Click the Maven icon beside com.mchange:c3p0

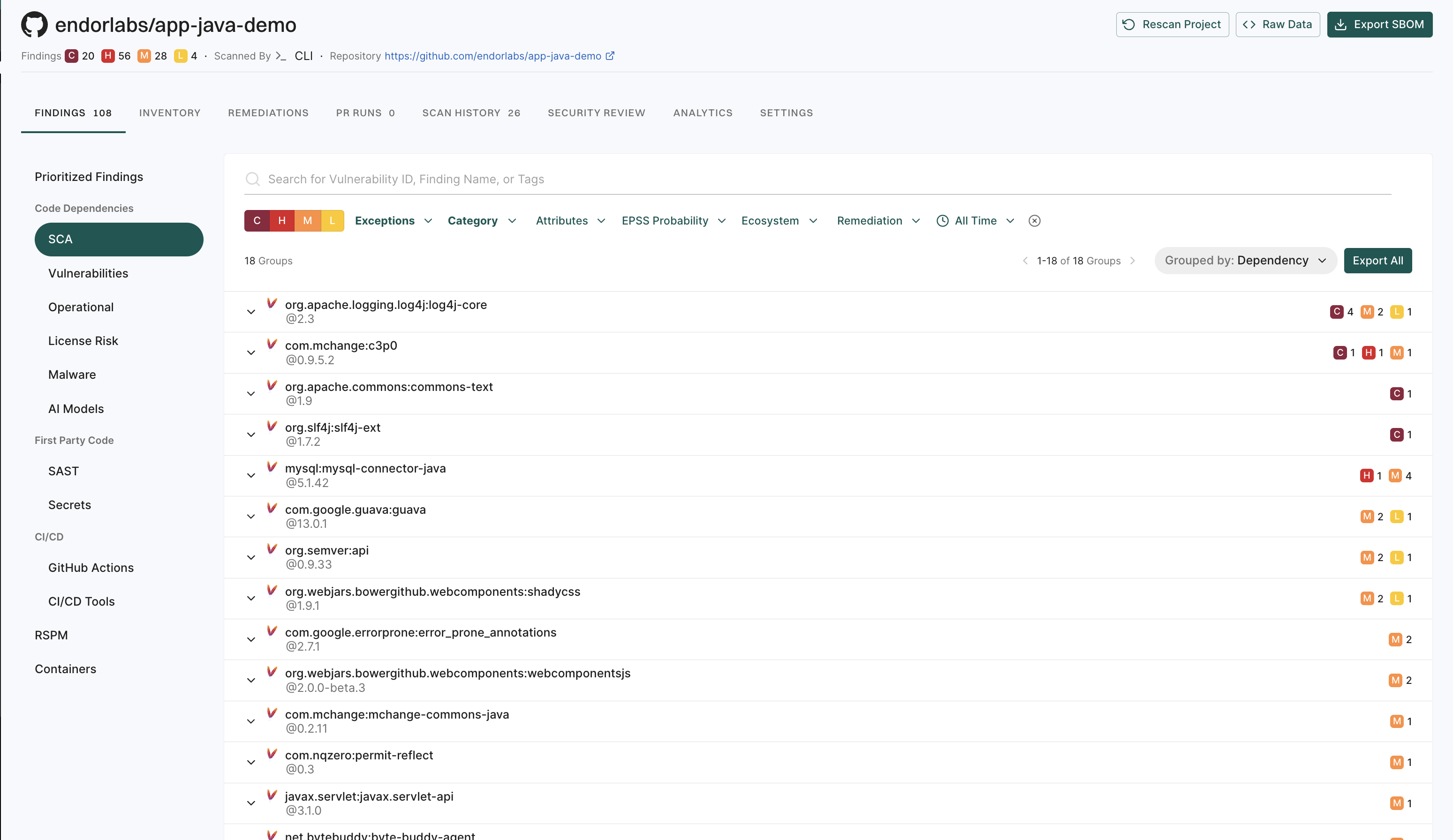click(x=272, y=345)
